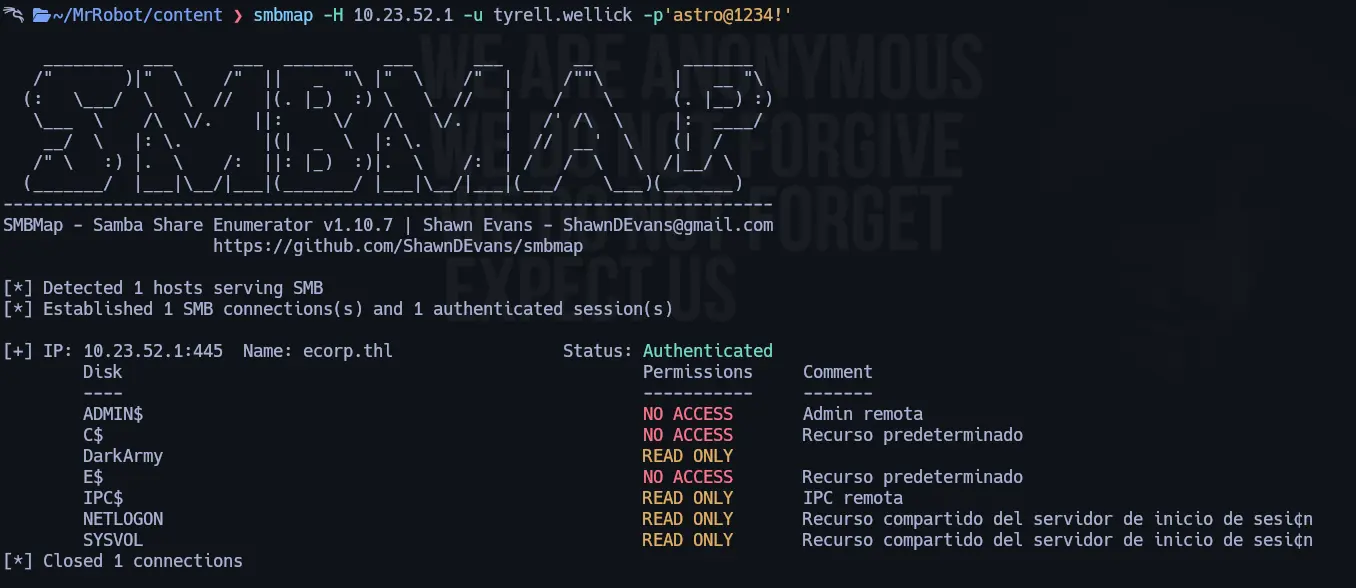The image size is (1356, 588).
Task: Click the IPC$ share entry
Action: 102,498
